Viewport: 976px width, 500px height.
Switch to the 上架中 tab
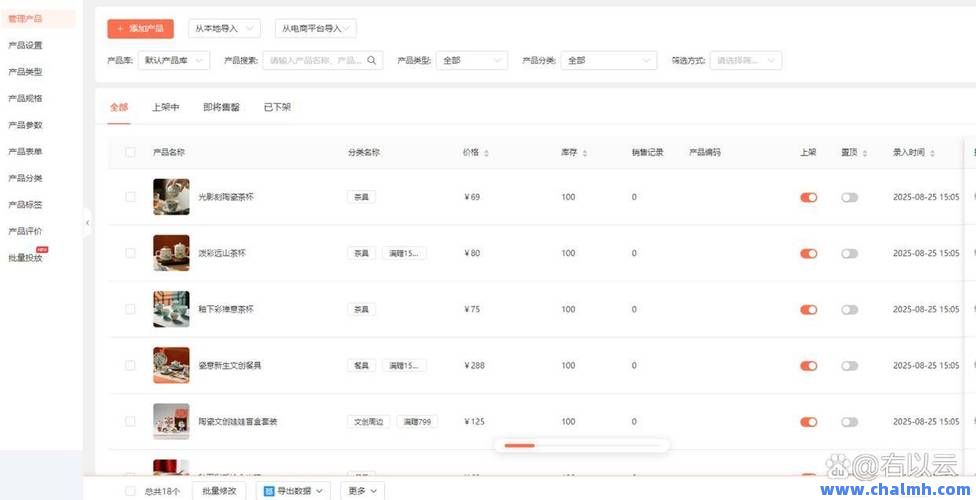[x=166, y=107]
